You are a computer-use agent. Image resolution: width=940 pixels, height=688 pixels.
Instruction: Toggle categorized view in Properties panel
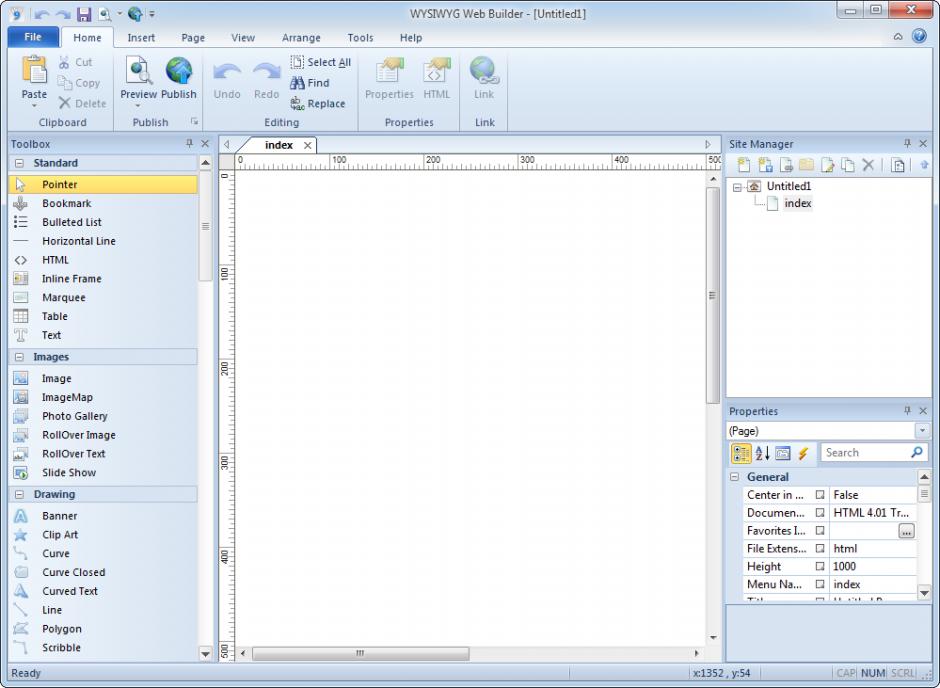tap(741, 453)
